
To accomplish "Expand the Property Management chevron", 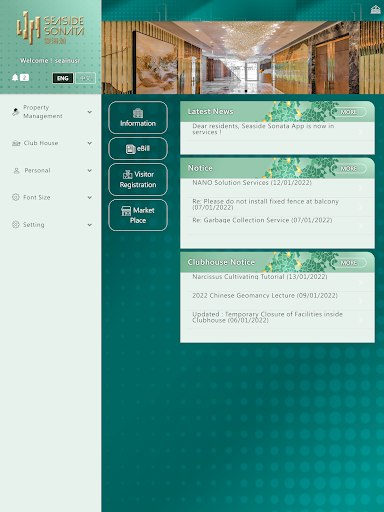I will tap(90, 112).
